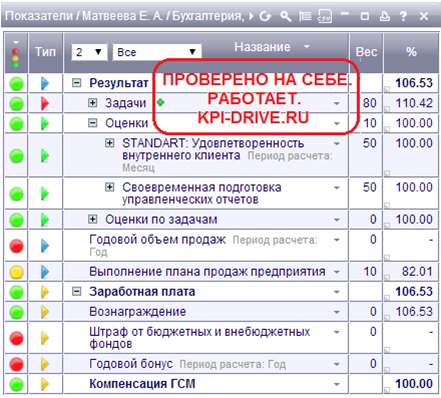Click the refresh icon in title bar
This screenshot has height=398, width=441.
[265, 16]
